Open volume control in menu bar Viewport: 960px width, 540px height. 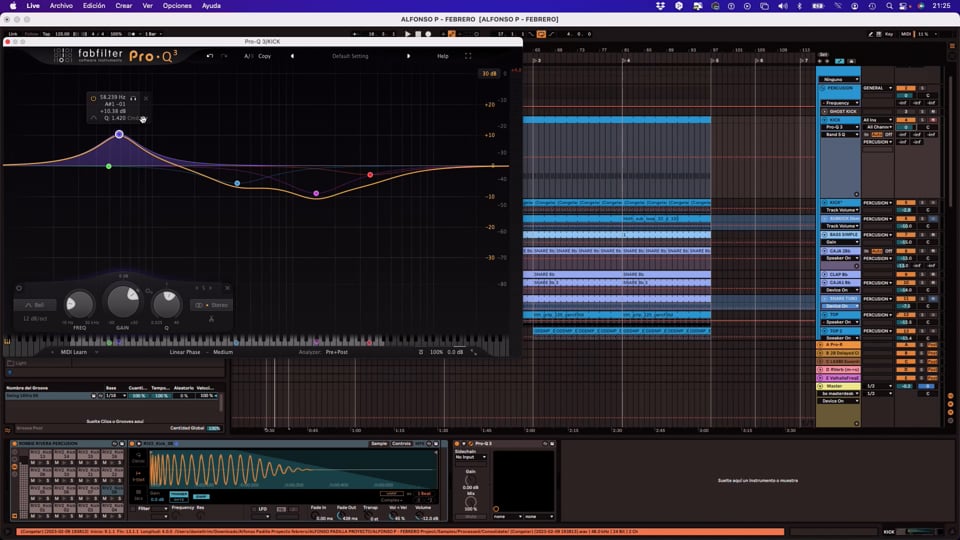click(782, 6)
